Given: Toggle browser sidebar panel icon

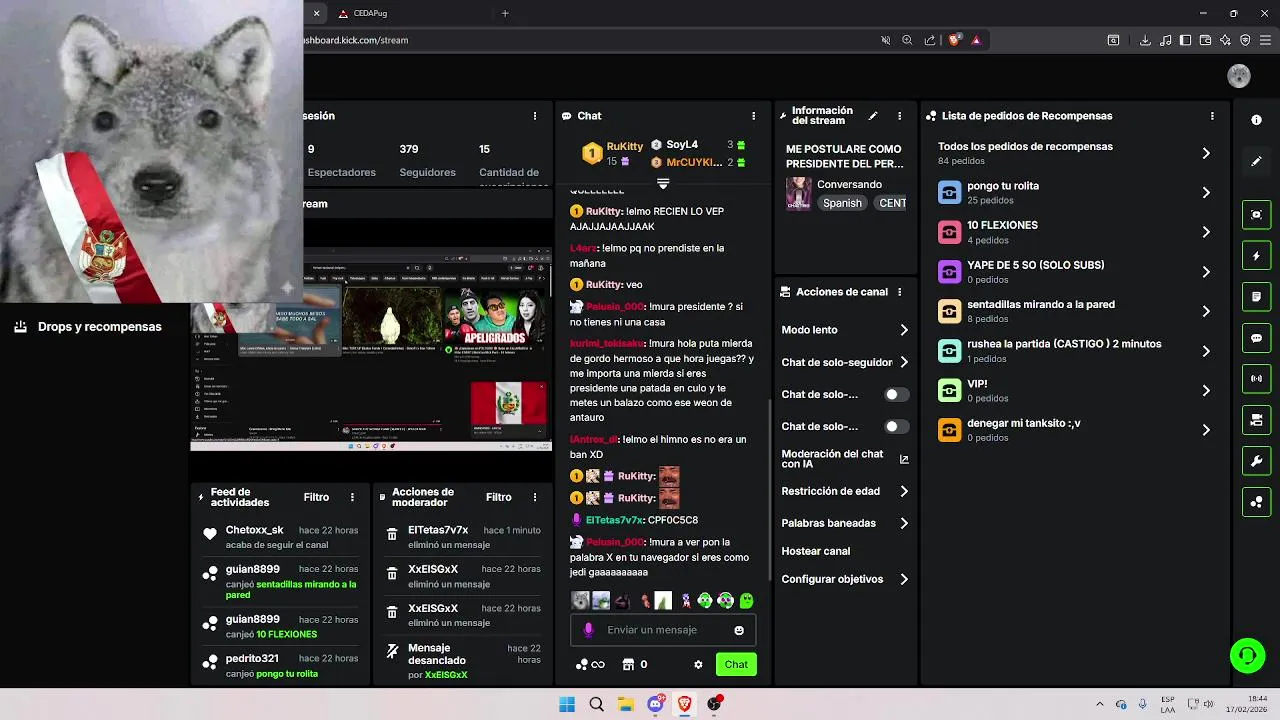Looking at the screenshot, I should [1185, 40].
